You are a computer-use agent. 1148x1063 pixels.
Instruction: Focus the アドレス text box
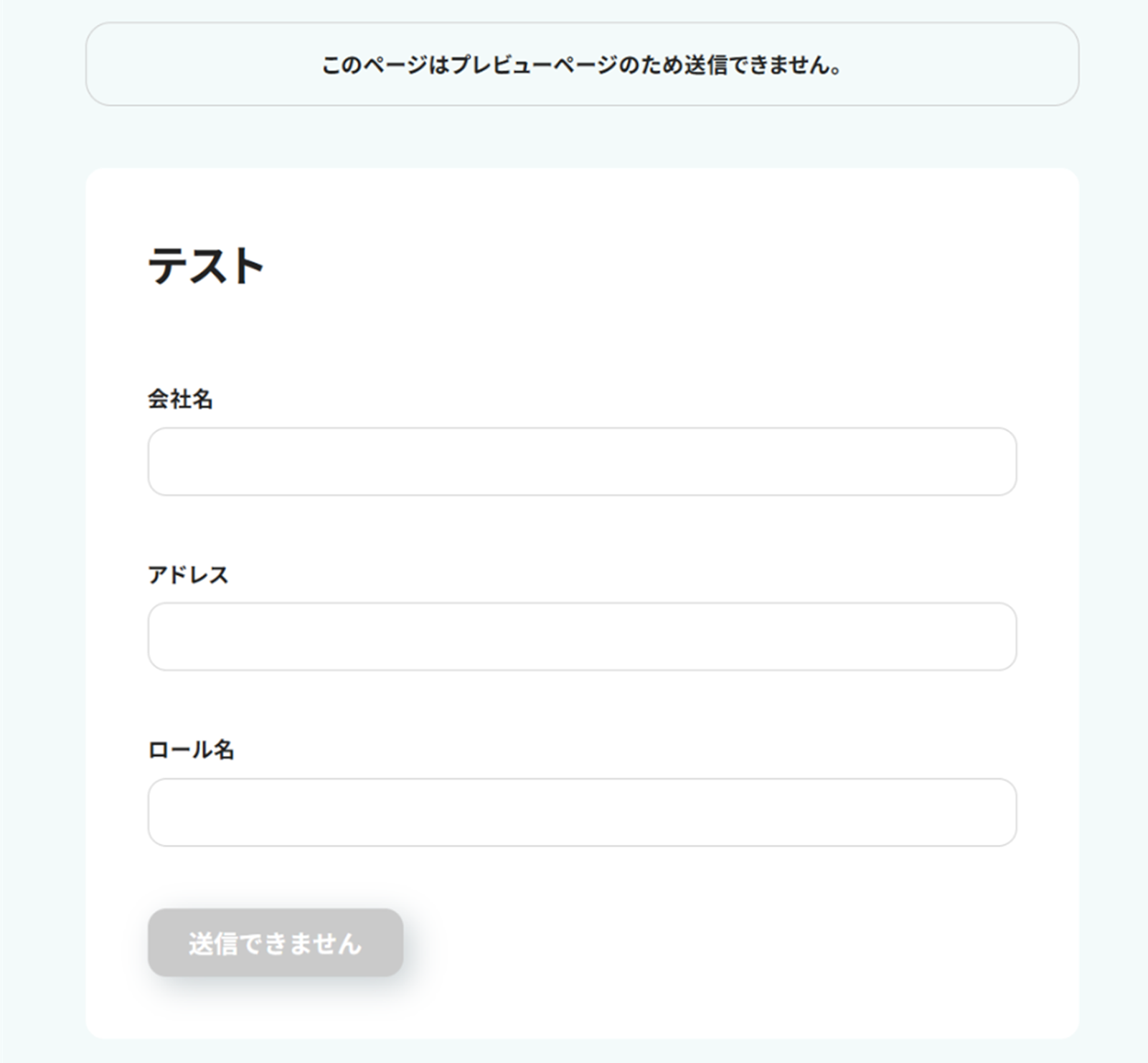tap(582, 636)
